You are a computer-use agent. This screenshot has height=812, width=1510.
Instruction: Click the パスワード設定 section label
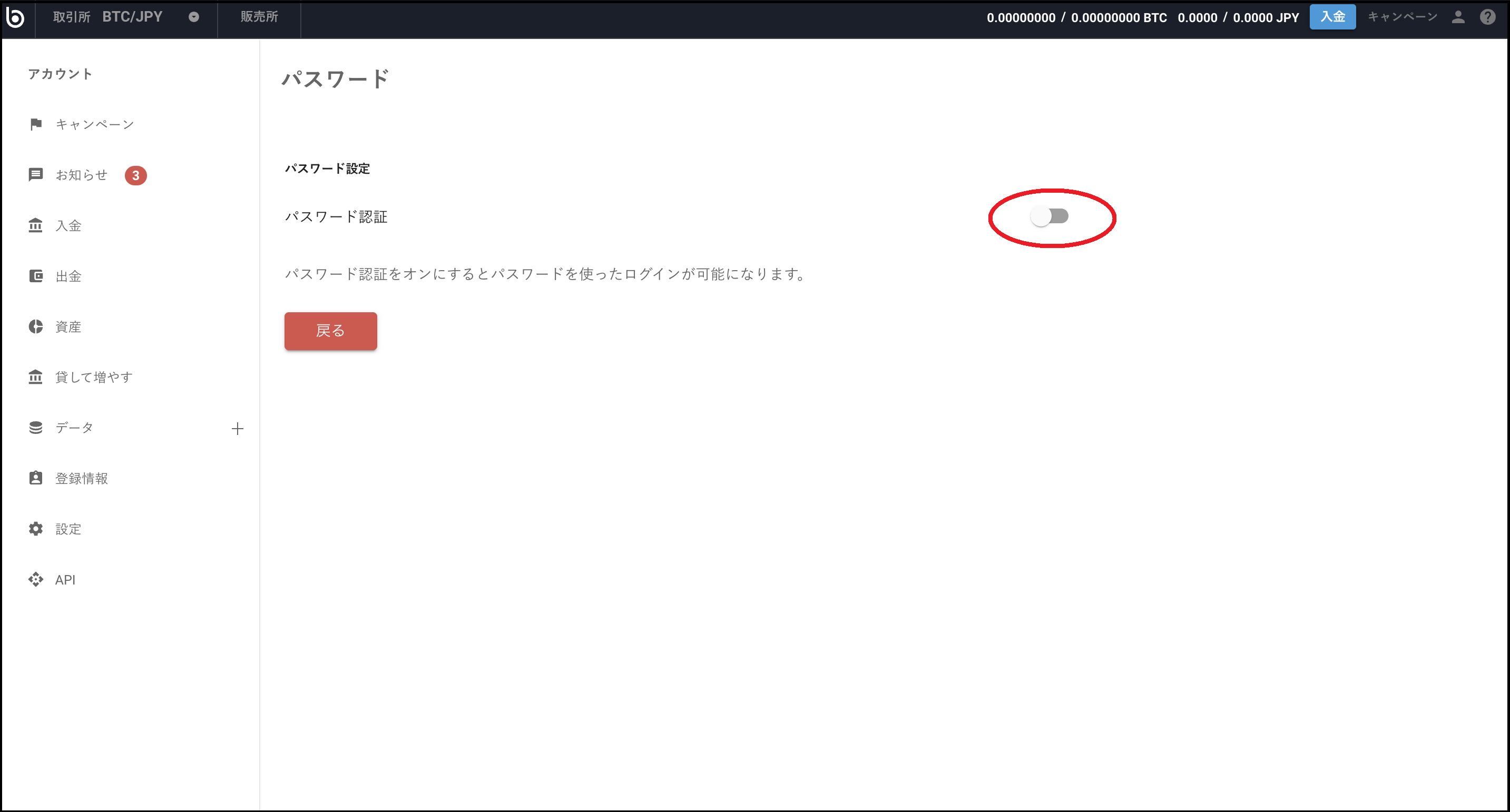tap(328, 169)
